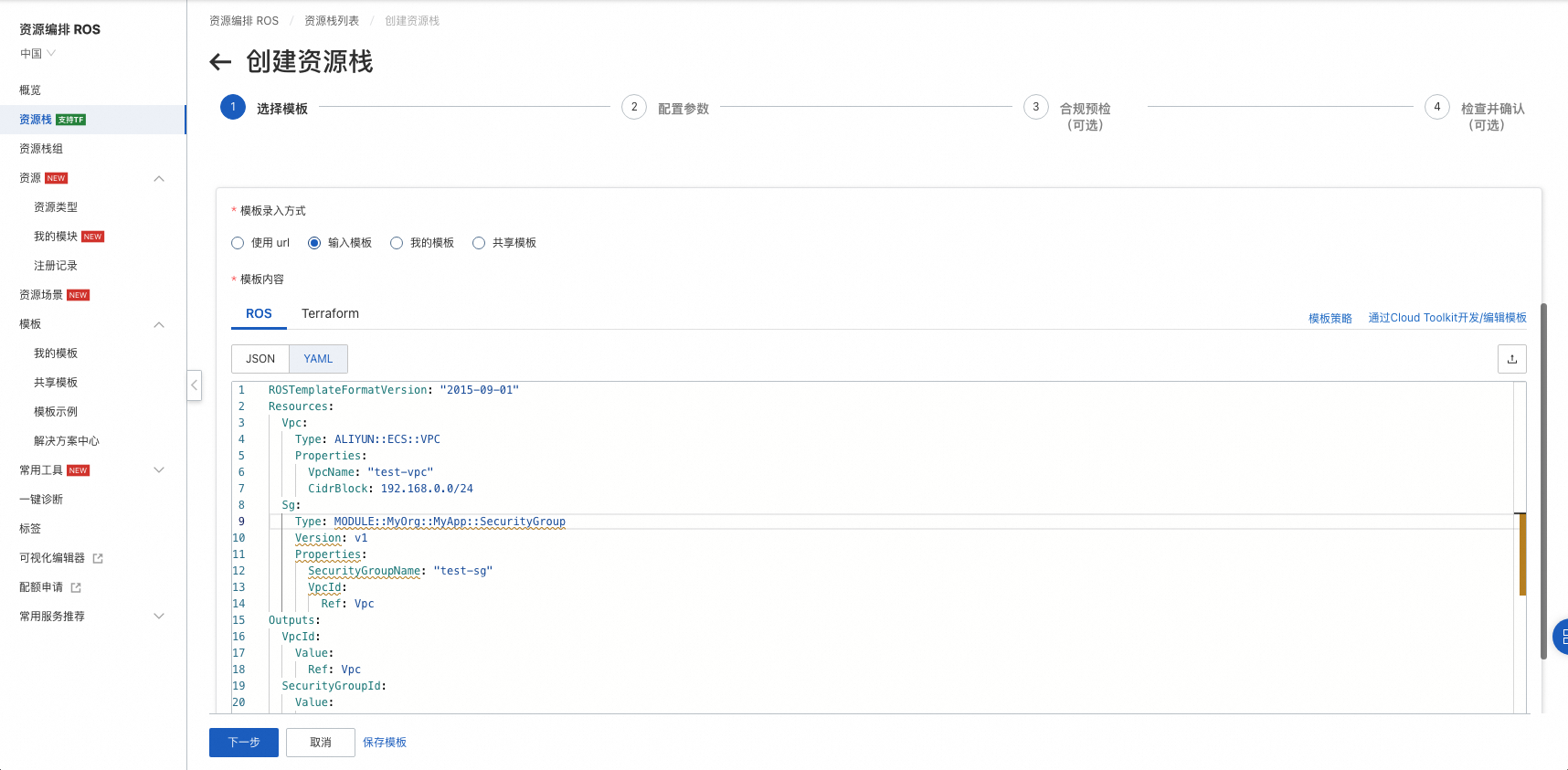The height and width of the screenshot is (770, 1568).
Task: Expand the 常用工具 sidebar group
Action: point(159,470)
